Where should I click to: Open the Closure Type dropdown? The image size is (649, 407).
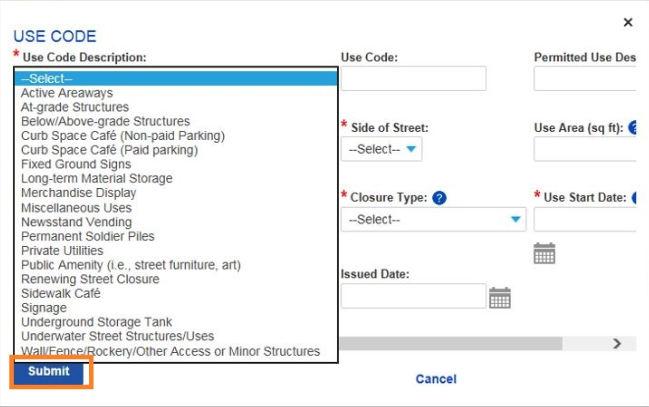pyautogui.click(x=433, y=219)
